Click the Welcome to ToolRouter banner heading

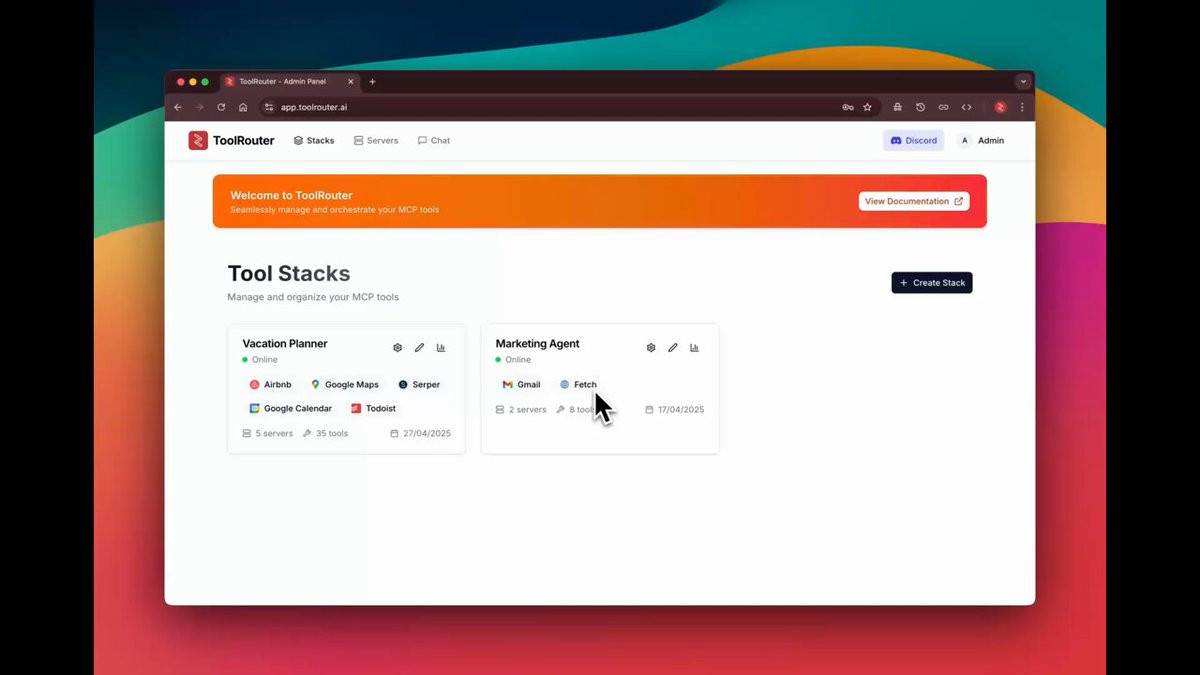(291, 195)
